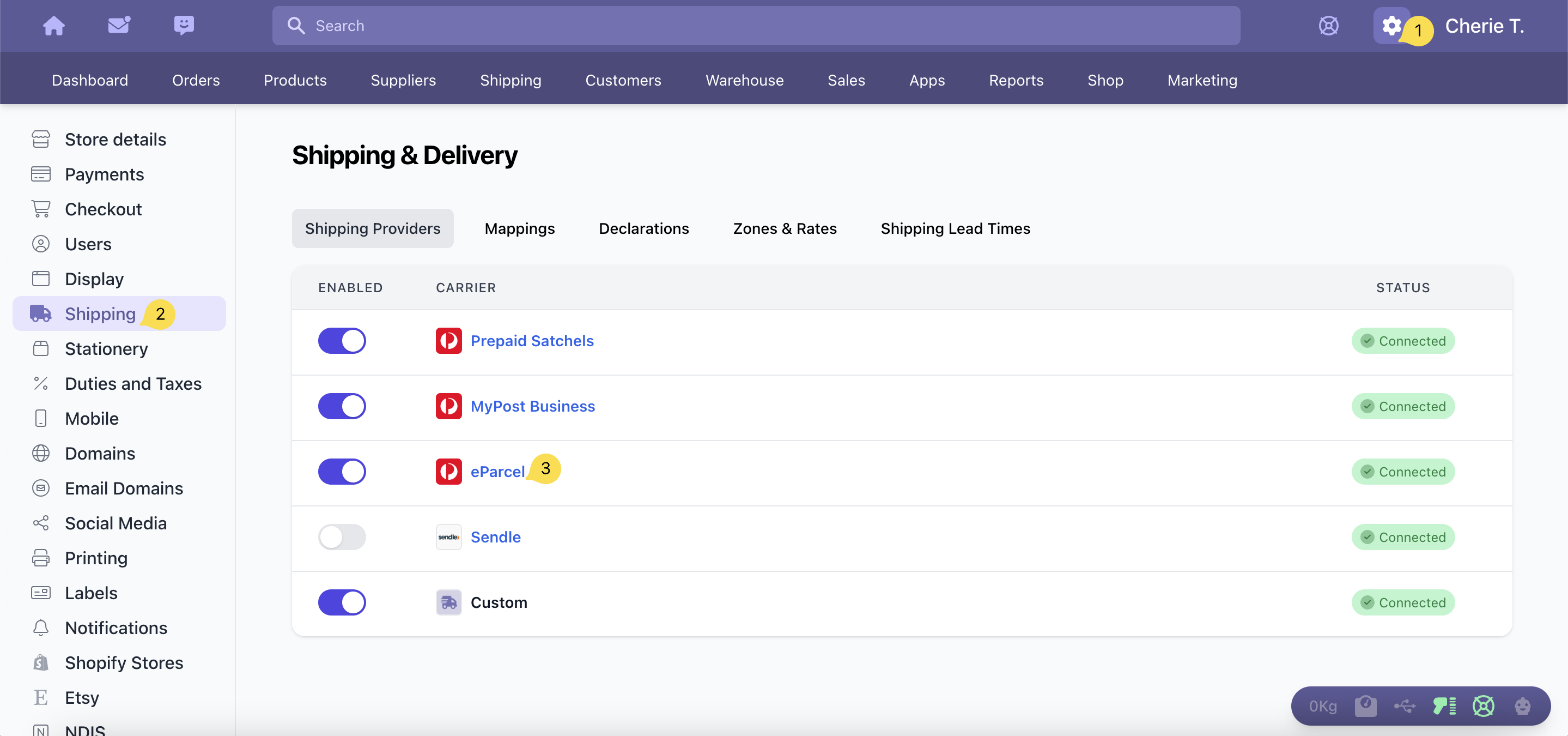Click the home icon in top bar

coord(53,26)
